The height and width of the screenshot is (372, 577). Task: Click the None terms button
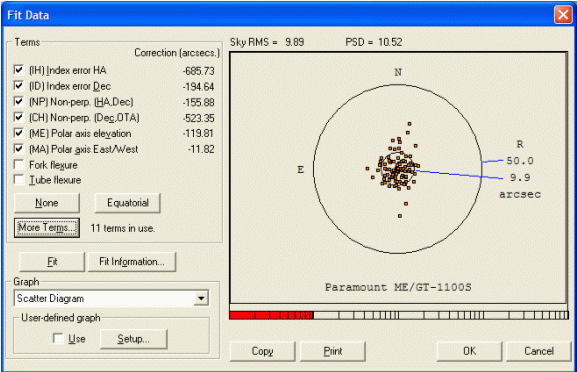47,203
